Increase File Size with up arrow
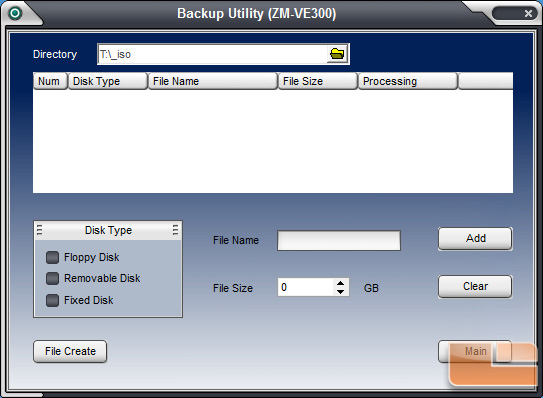 point(340,283)
